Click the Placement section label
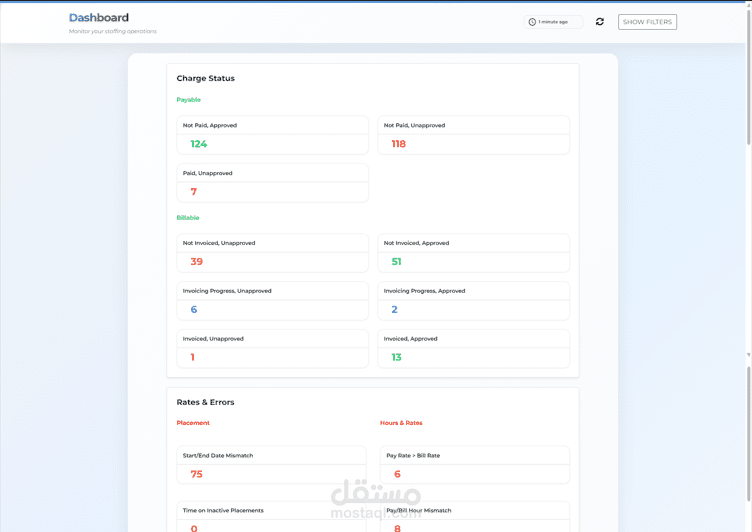The image size is (752, 532). [193, 423]
